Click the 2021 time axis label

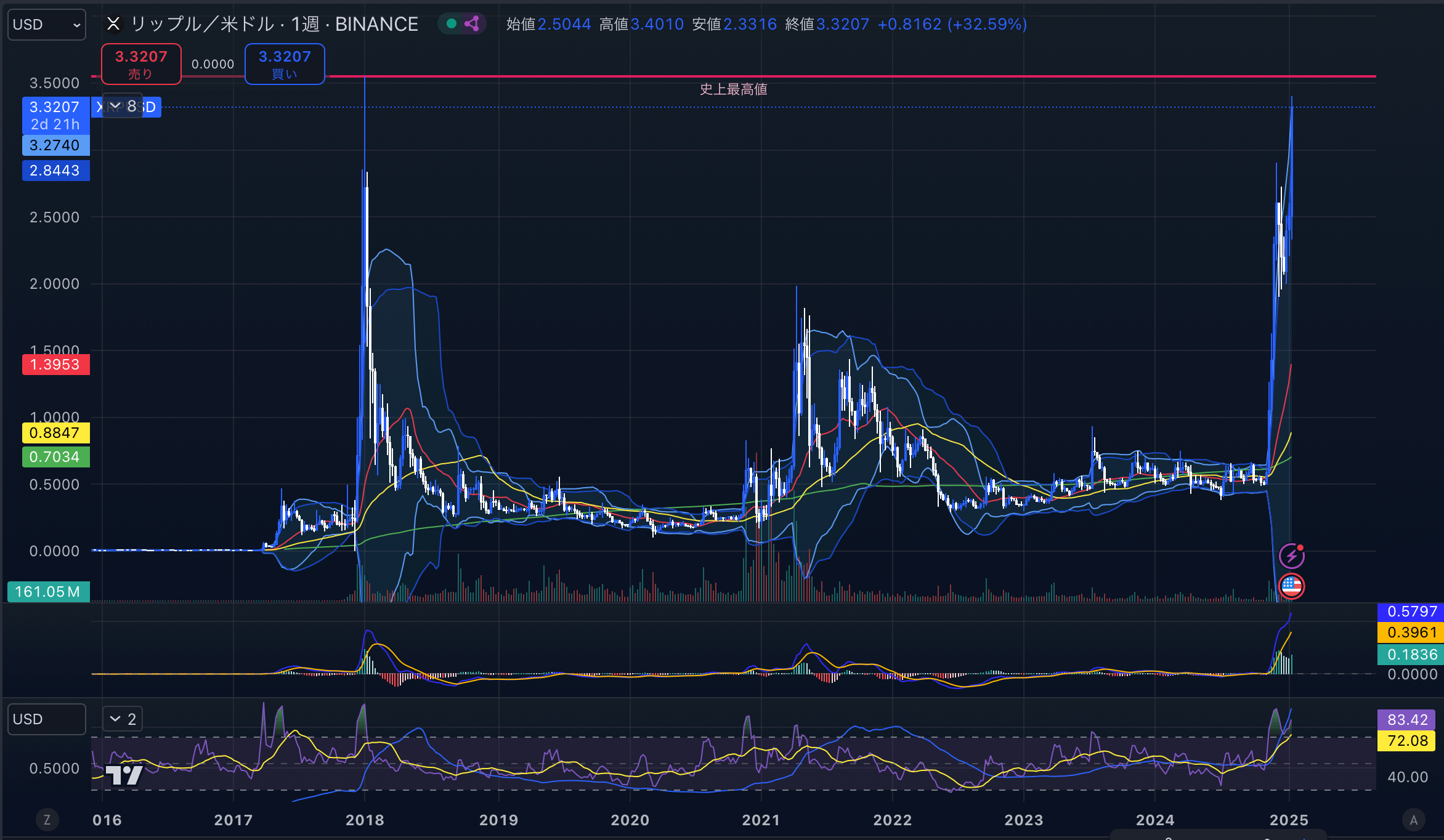pyautogui.click(x=761, y=820)
